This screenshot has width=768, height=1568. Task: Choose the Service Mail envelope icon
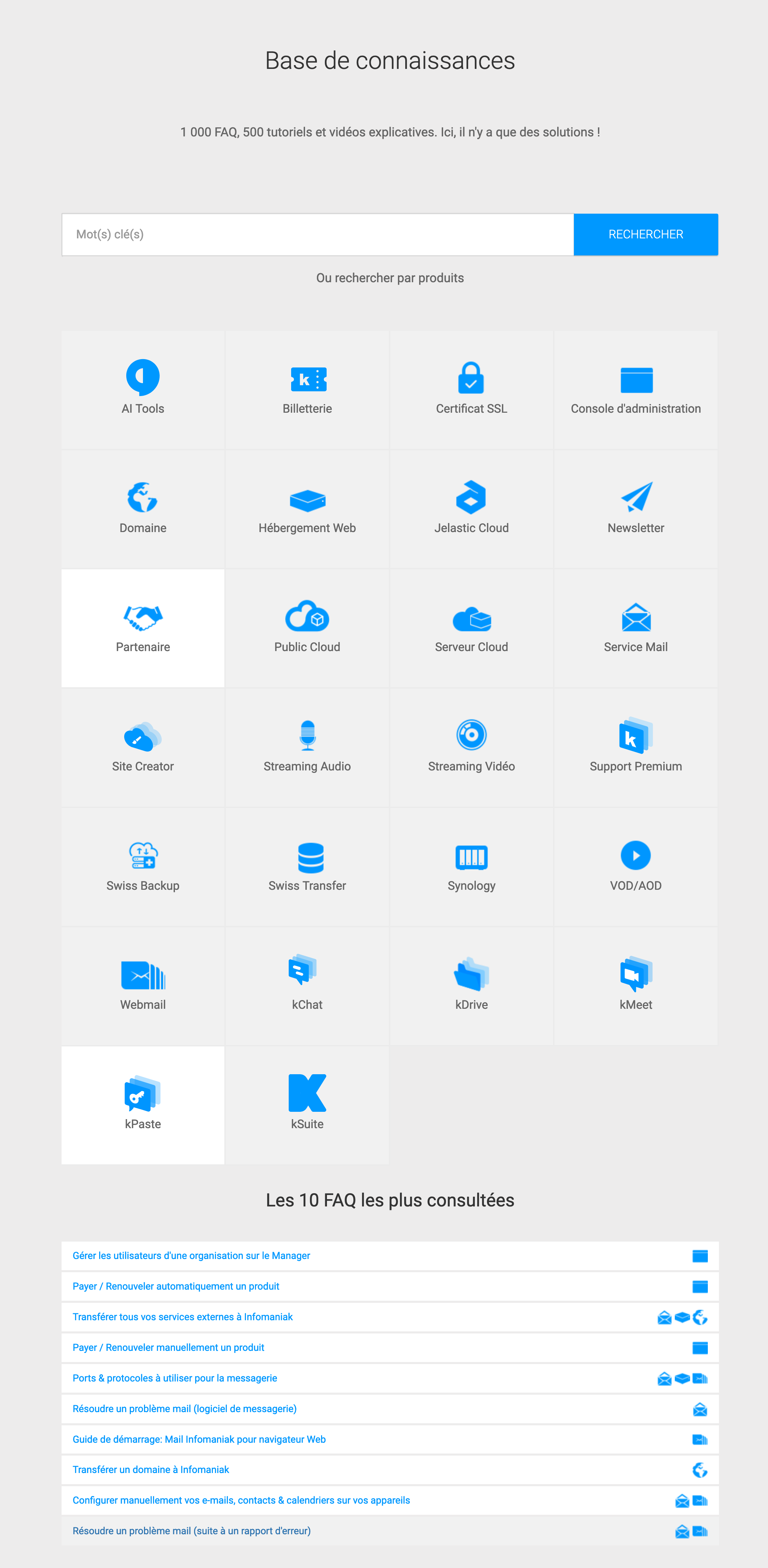636,617
